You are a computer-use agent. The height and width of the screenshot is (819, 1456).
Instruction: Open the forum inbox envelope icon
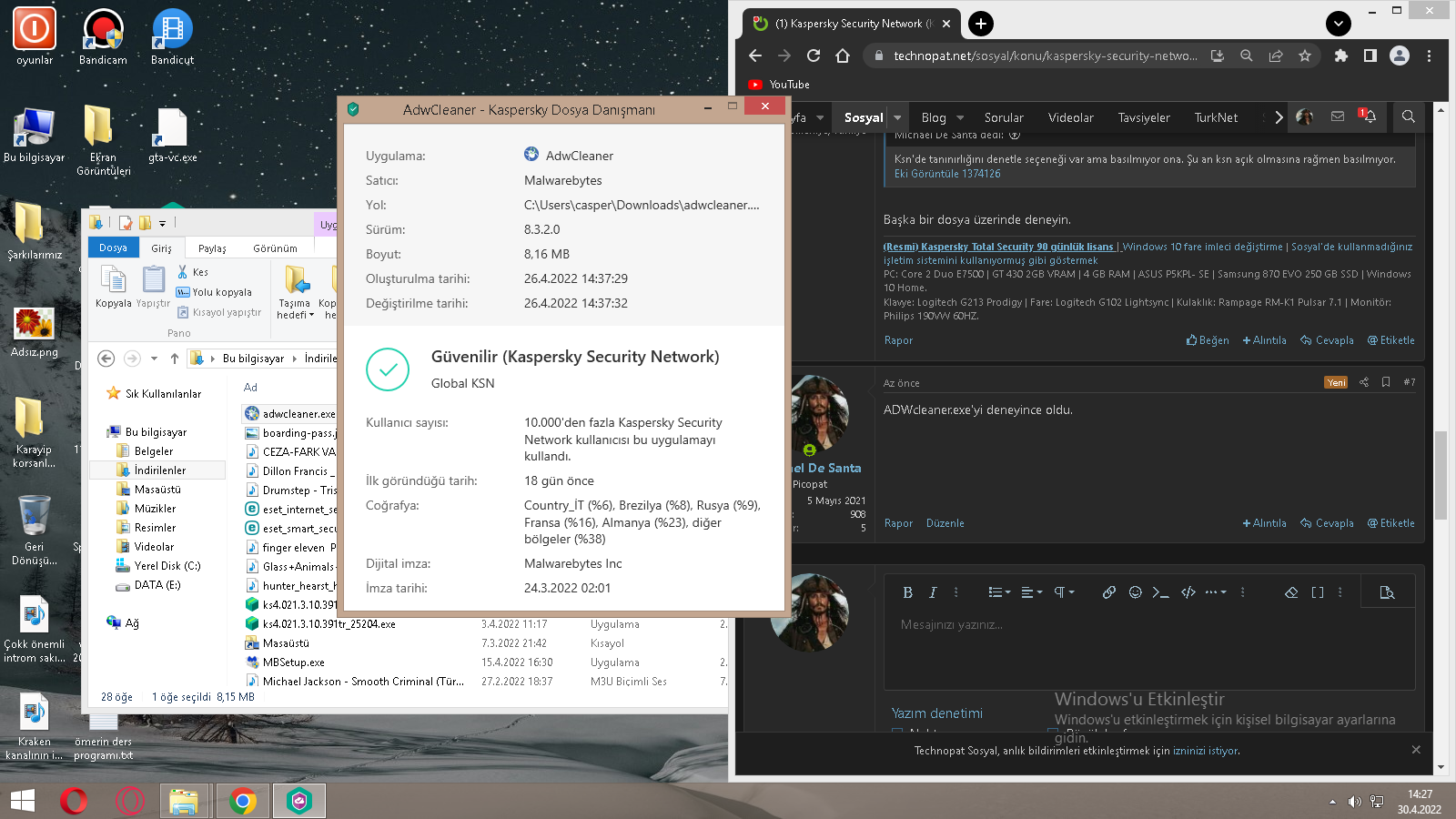[x=1338, y=116]
